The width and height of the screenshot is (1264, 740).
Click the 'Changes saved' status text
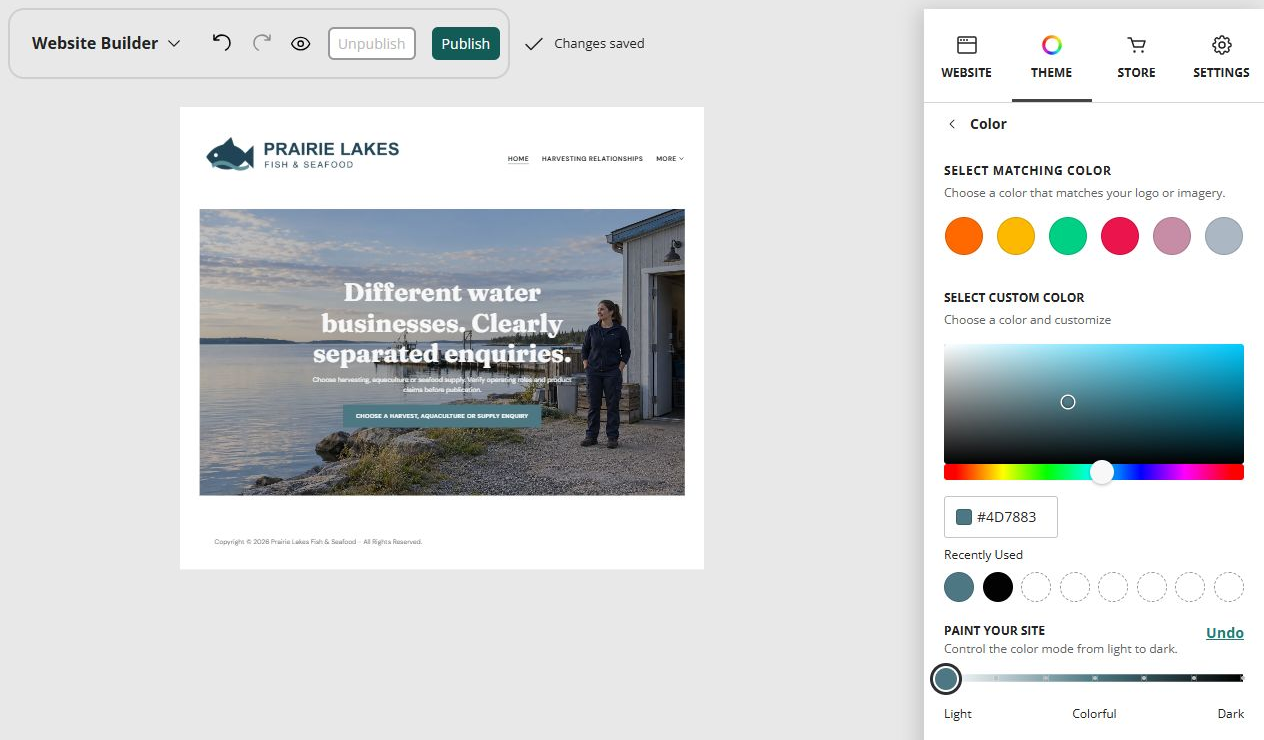[599, 44]
